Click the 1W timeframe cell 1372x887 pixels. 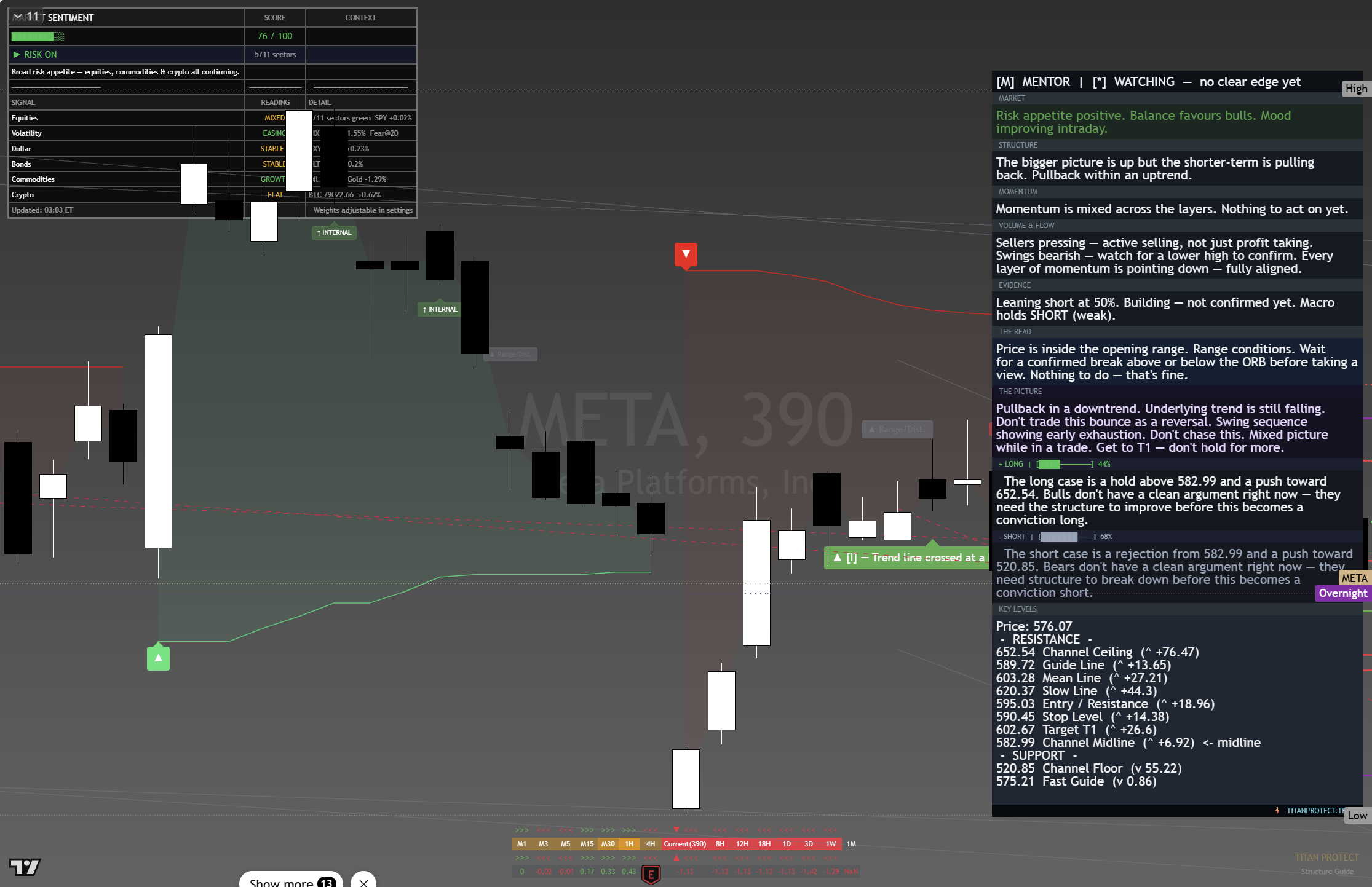coord(831,844)
